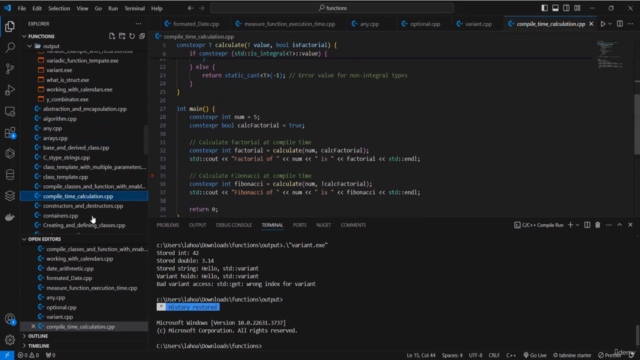Maximize the terminal panel size
Viewport: 640px width, 360px height.
click(x=620, y=225)
